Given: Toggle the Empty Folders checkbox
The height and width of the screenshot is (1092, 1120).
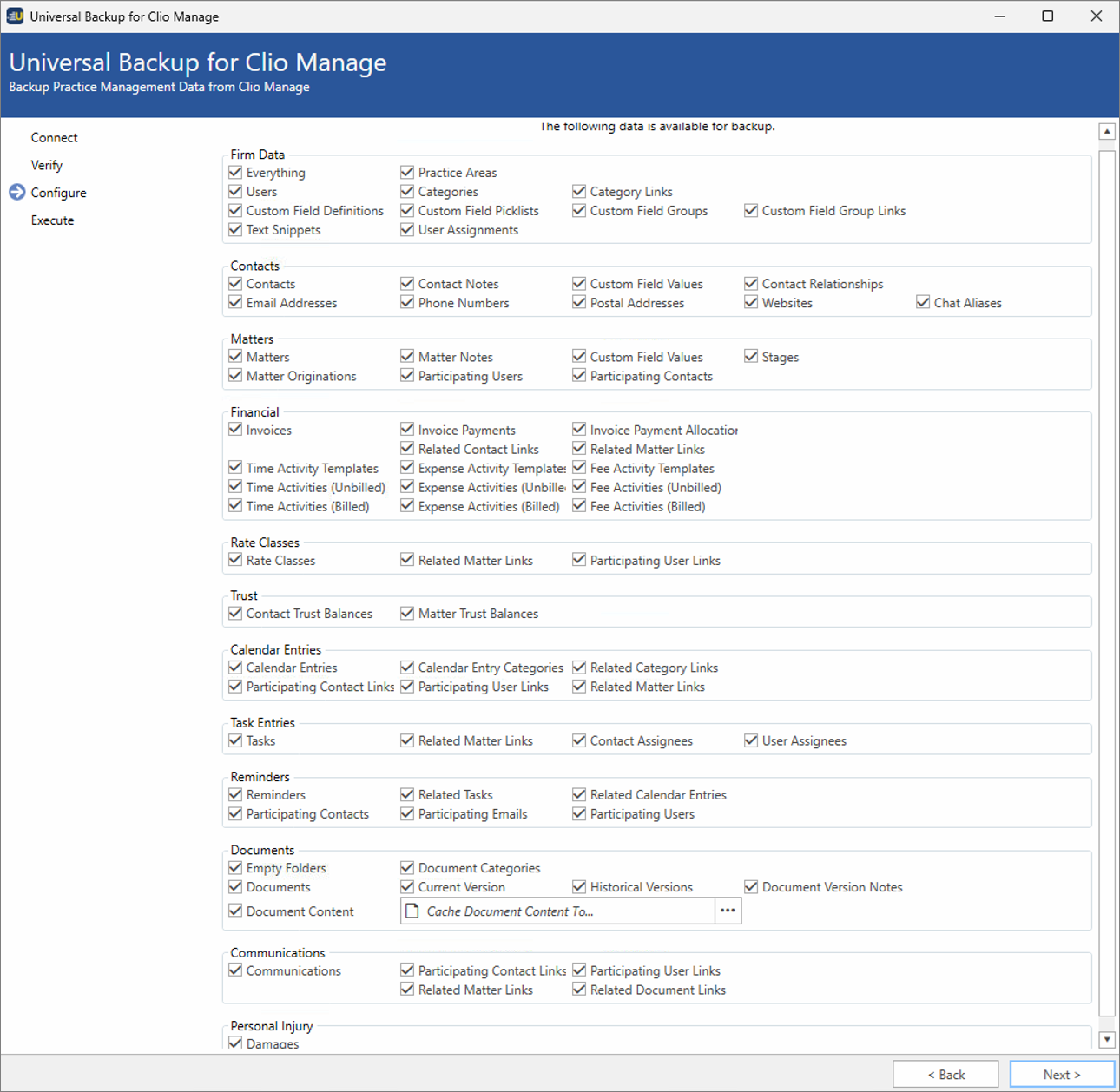Looking at the screenshot, I should pyautogui.click(x=235, y=867).
